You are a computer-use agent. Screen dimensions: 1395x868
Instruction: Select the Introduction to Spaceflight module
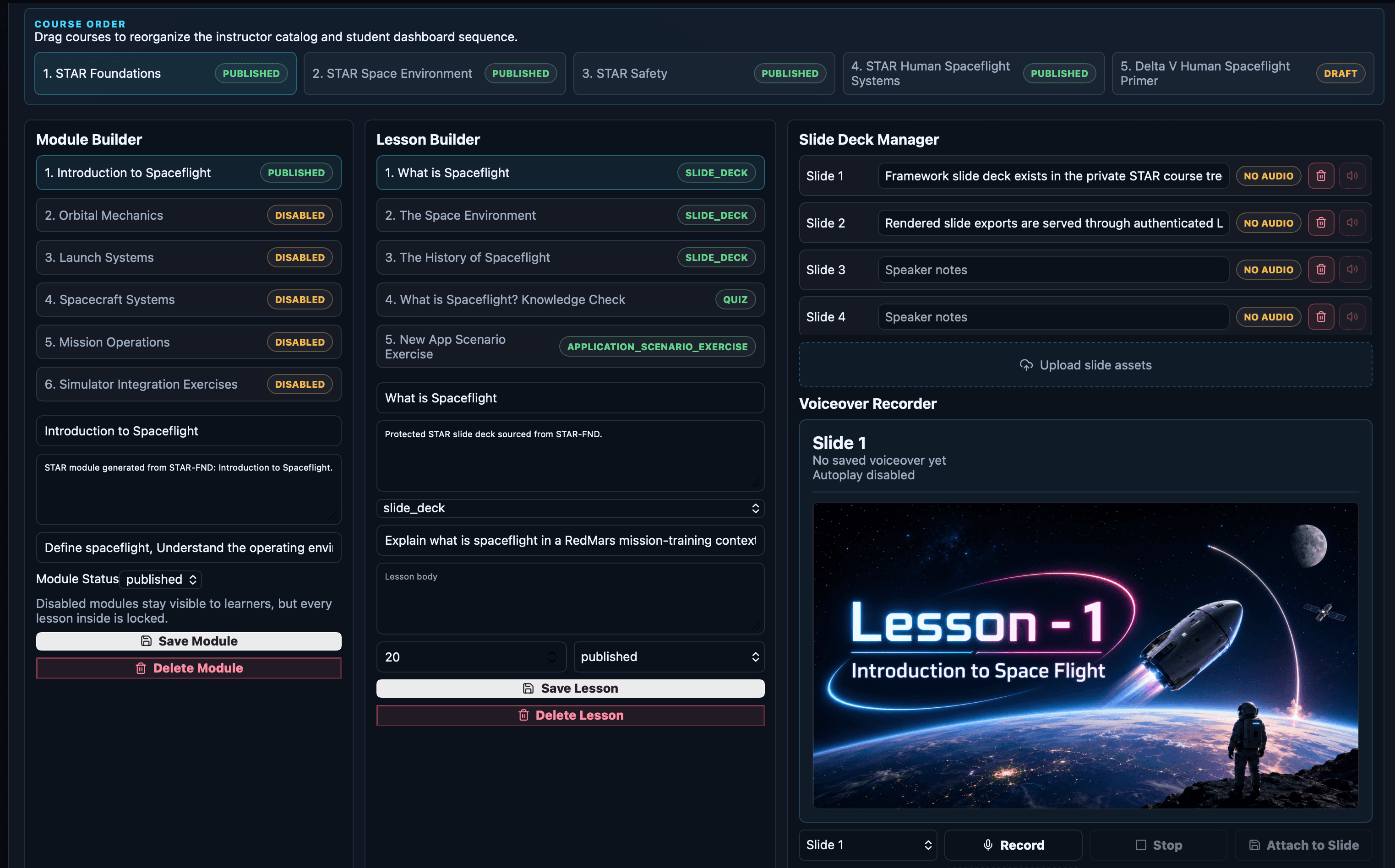(x=188, y=173)
